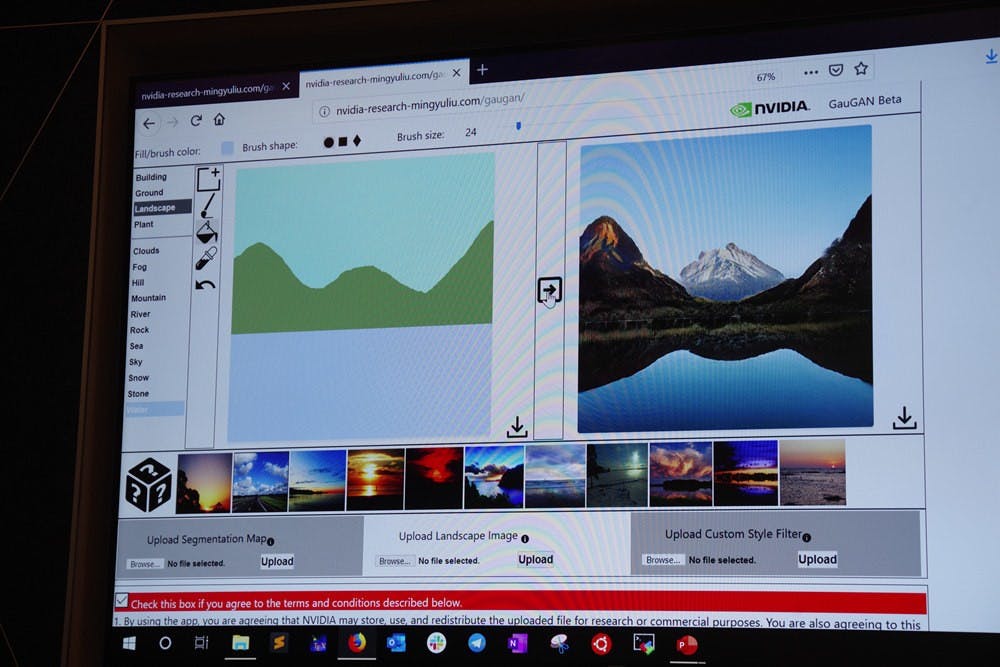Open a new browser tab
Viewport: 1000px width, 667px height.
click(x=482, y=70)
